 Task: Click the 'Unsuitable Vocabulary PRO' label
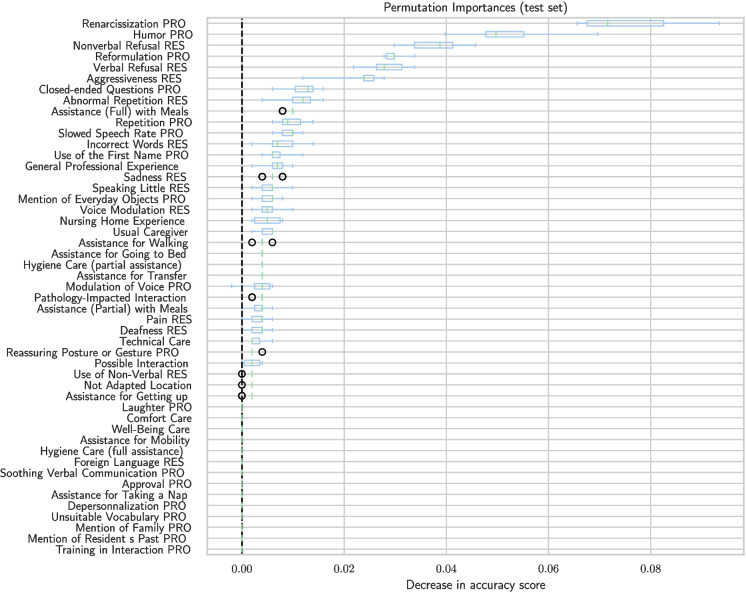(118, 516)
